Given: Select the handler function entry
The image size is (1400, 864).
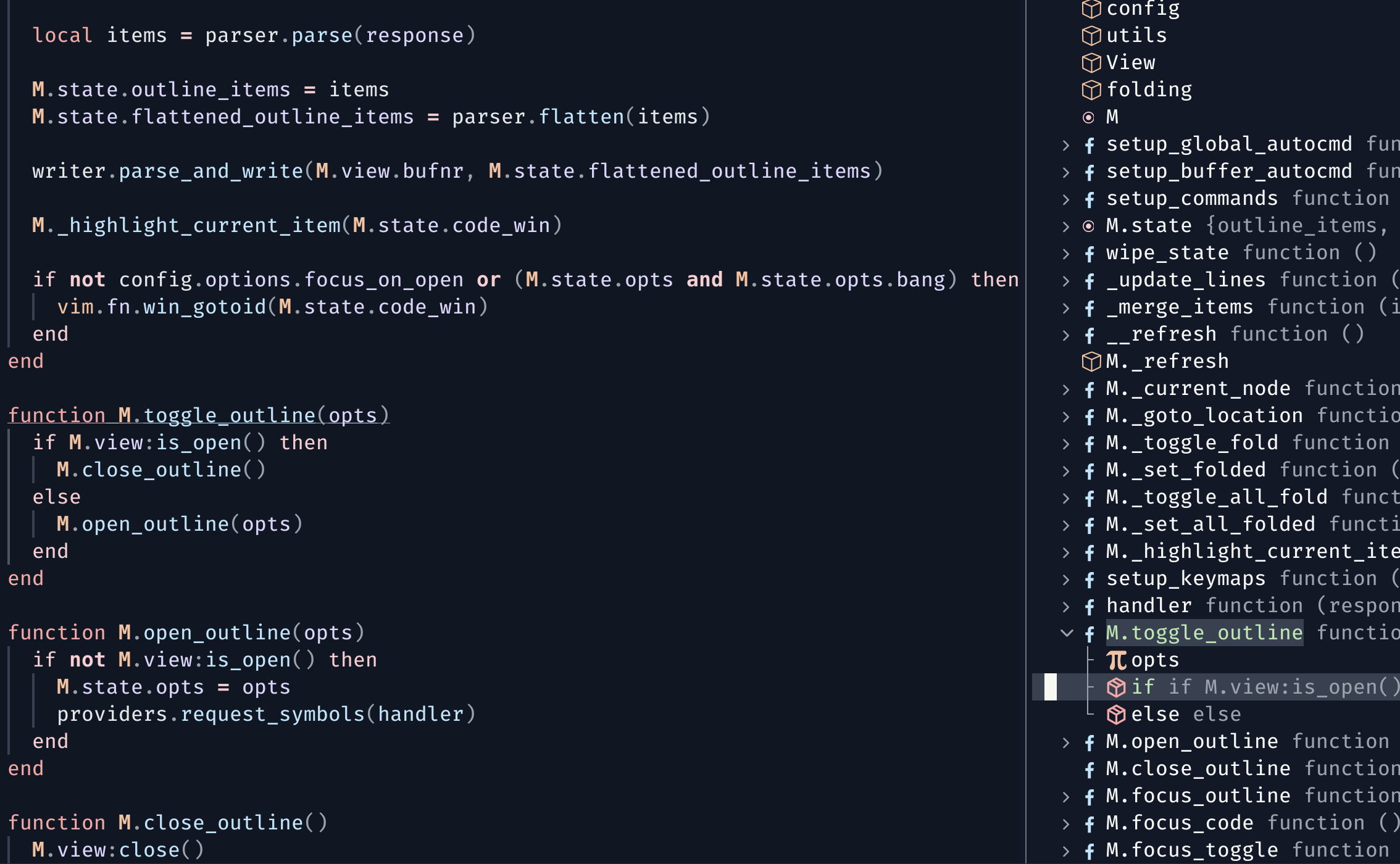Looking at the screenshot, I should tap(1149, 605).
